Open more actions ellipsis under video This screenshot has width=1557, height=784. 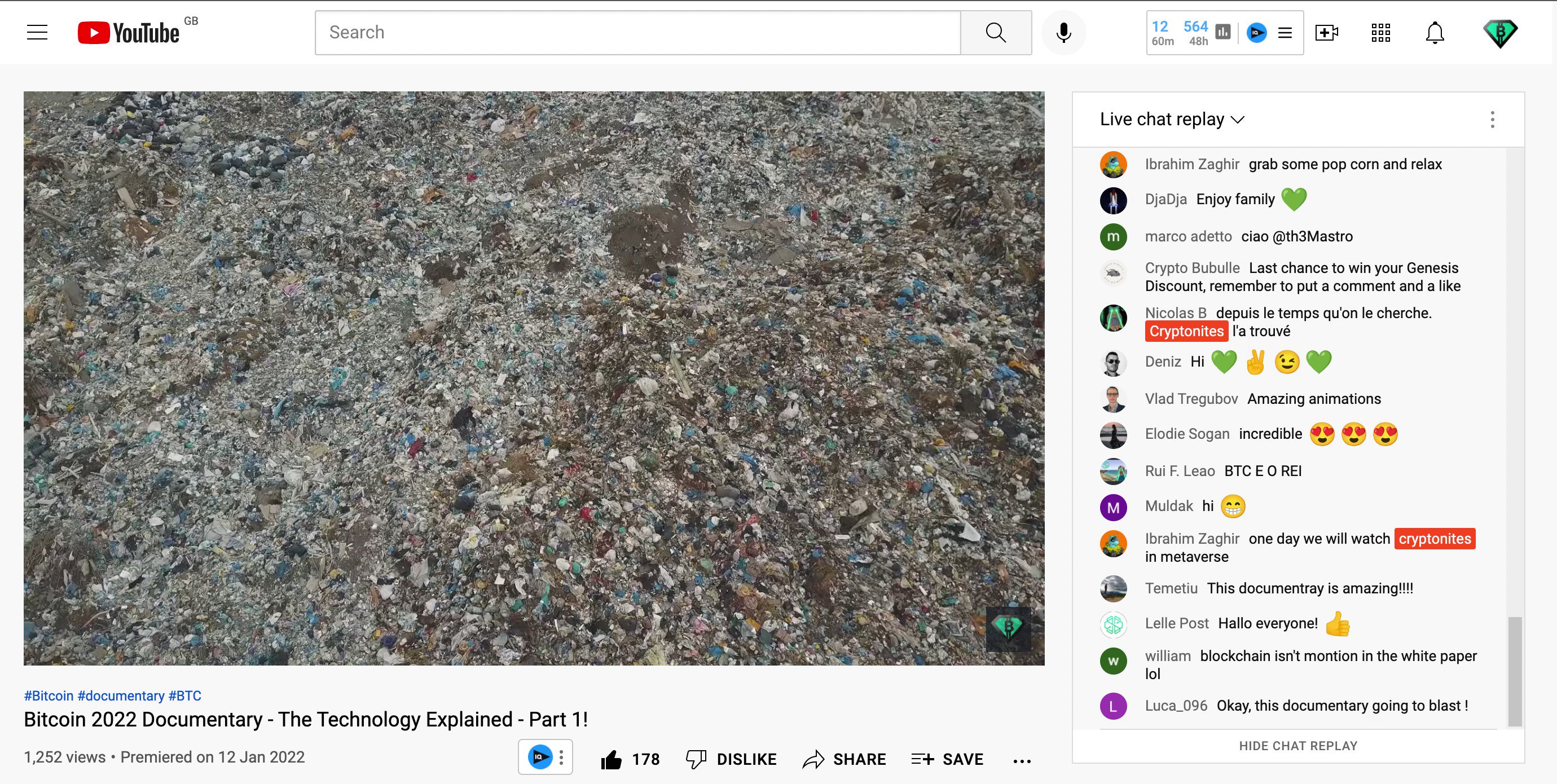1022,760
